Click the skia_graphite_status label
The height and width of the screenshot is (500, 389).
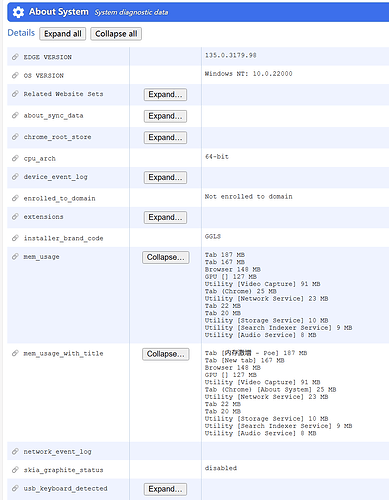coord(63,470)
